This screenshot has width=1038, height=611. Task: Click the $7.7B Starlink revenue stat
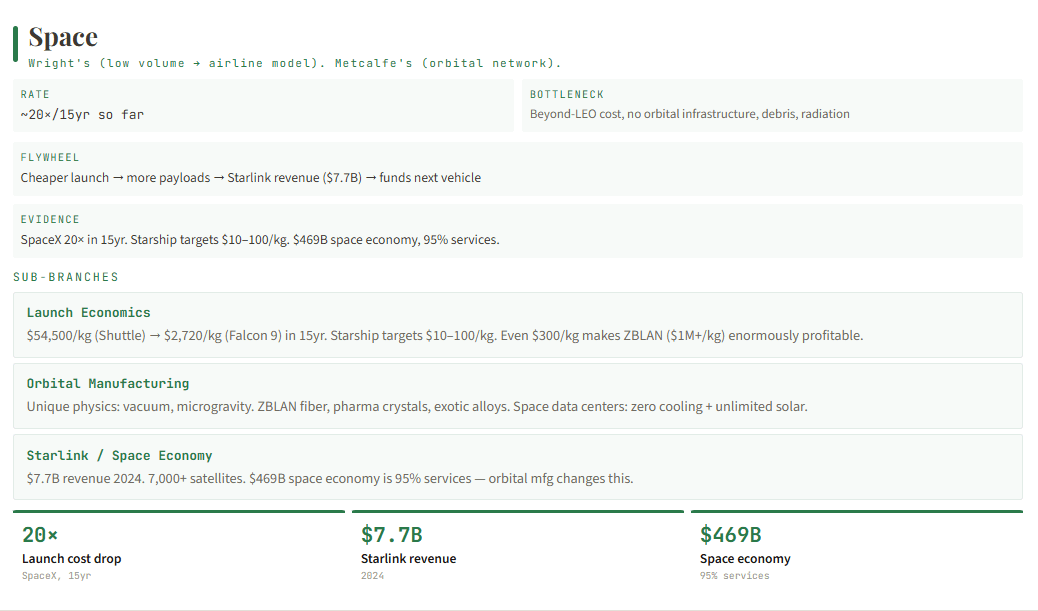click(518, 548)
